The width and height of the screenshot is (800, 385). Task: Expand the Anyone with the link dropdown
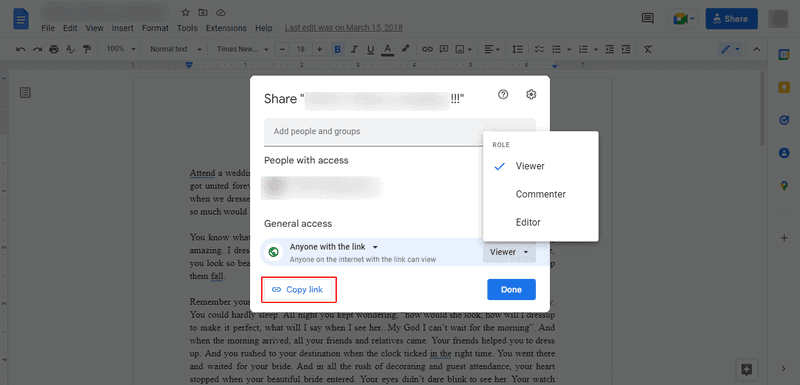334,247
